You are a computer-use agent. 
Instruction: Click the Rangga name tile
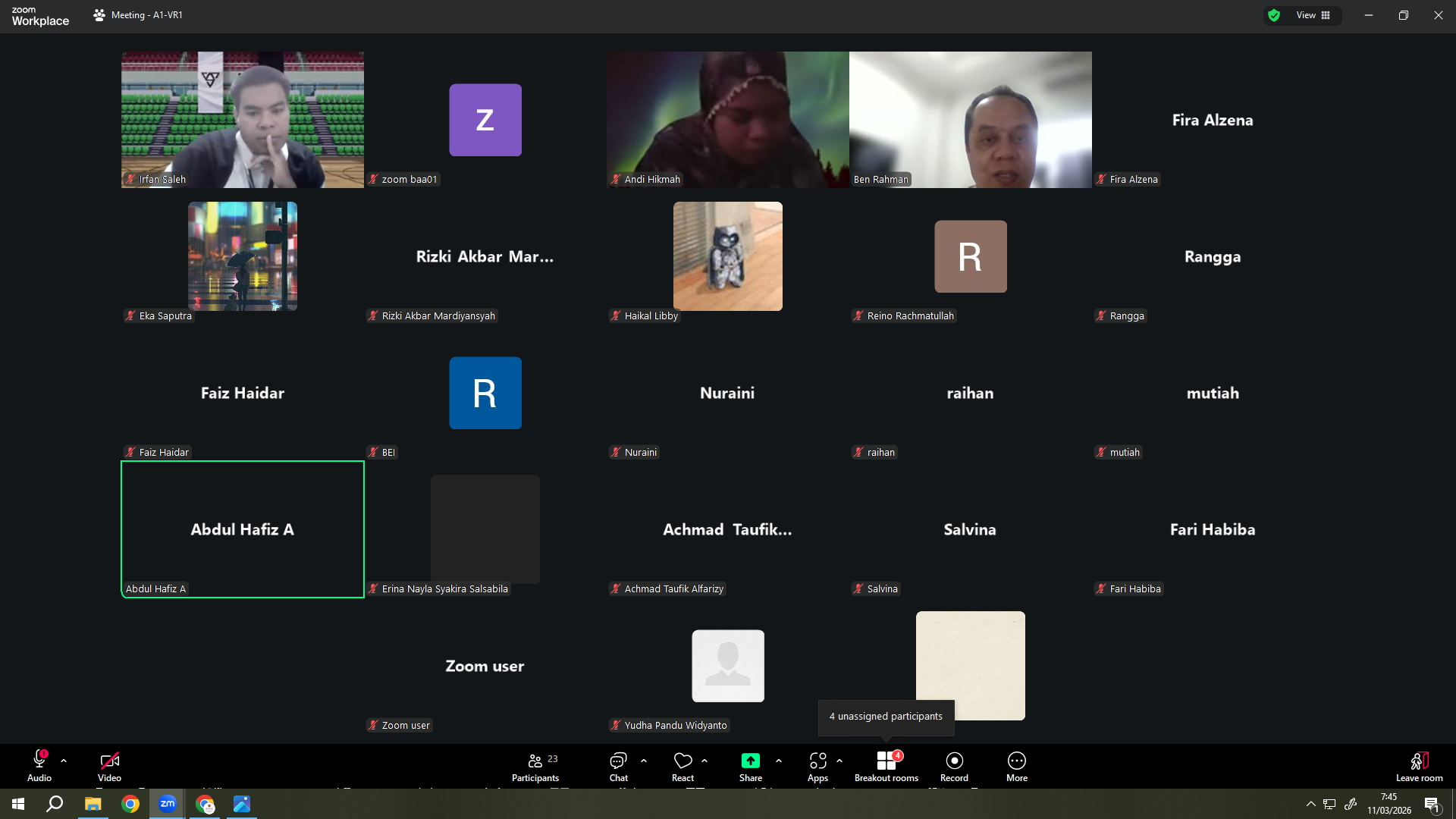pos(1213,256)
